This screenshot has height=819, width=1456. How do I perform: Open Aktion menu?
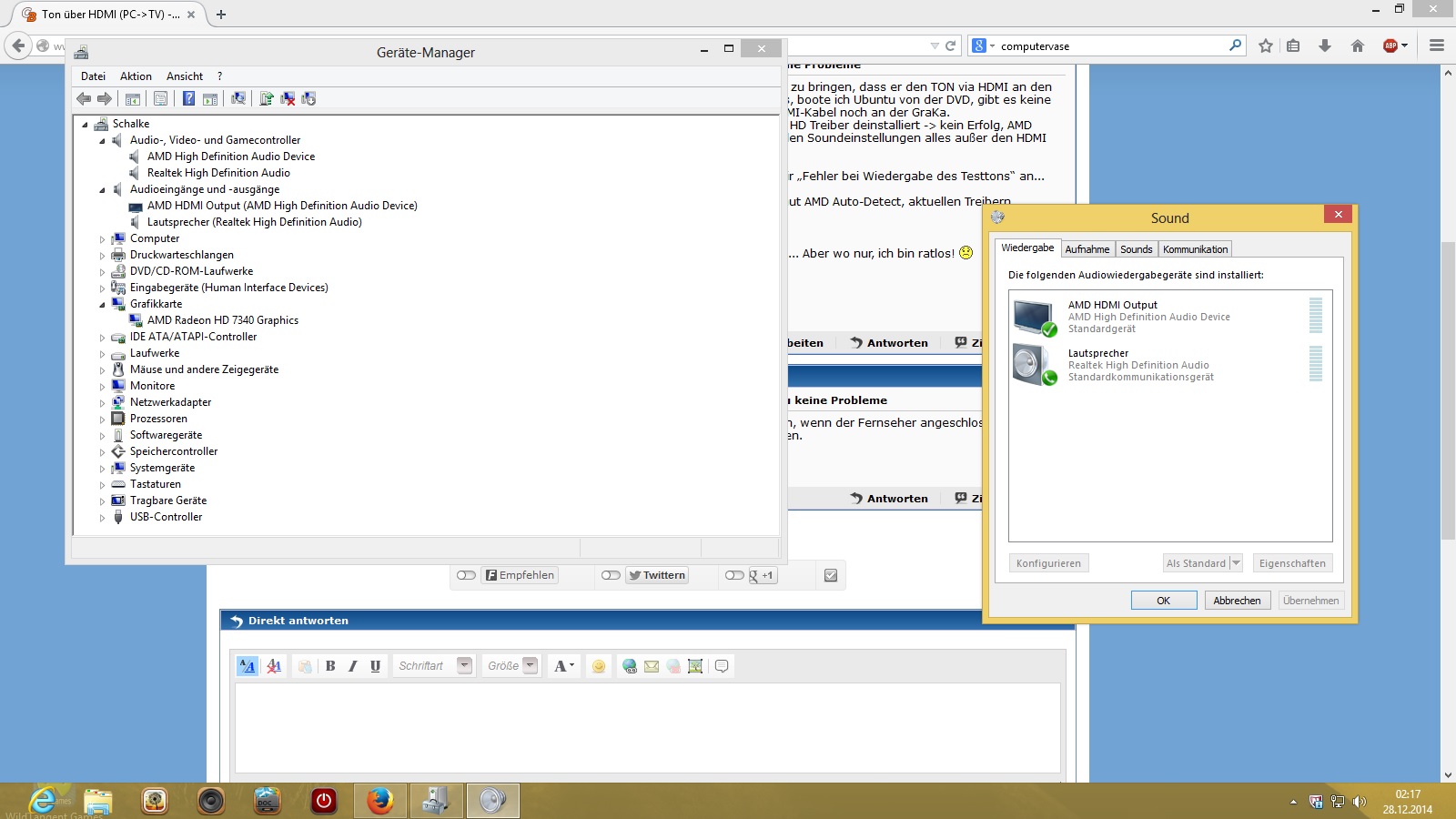pyautogui.click(x=136, y=76)
